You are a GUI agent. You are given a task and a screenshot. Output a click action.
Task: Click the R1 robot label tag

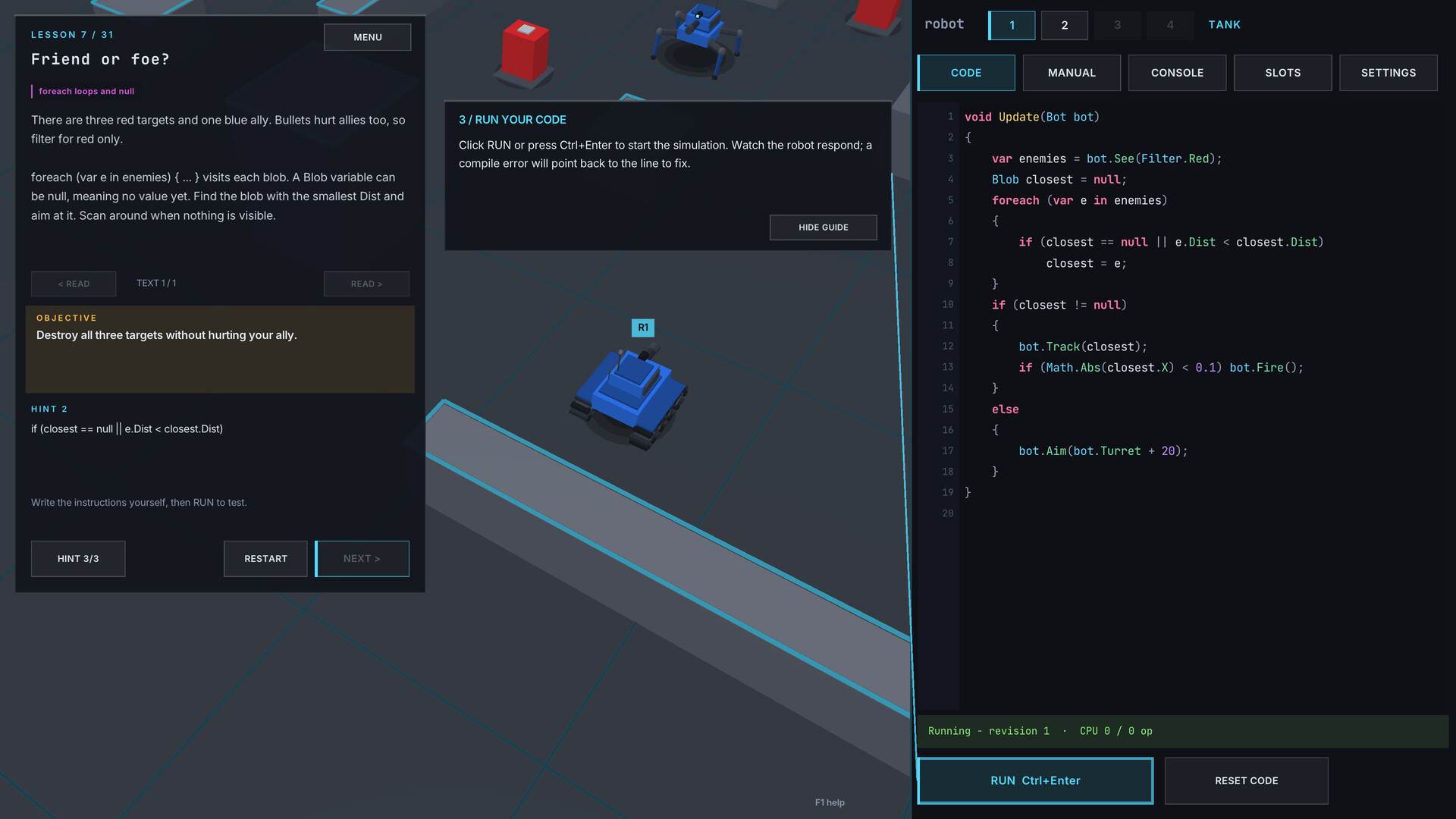click(x=643, y=328)
